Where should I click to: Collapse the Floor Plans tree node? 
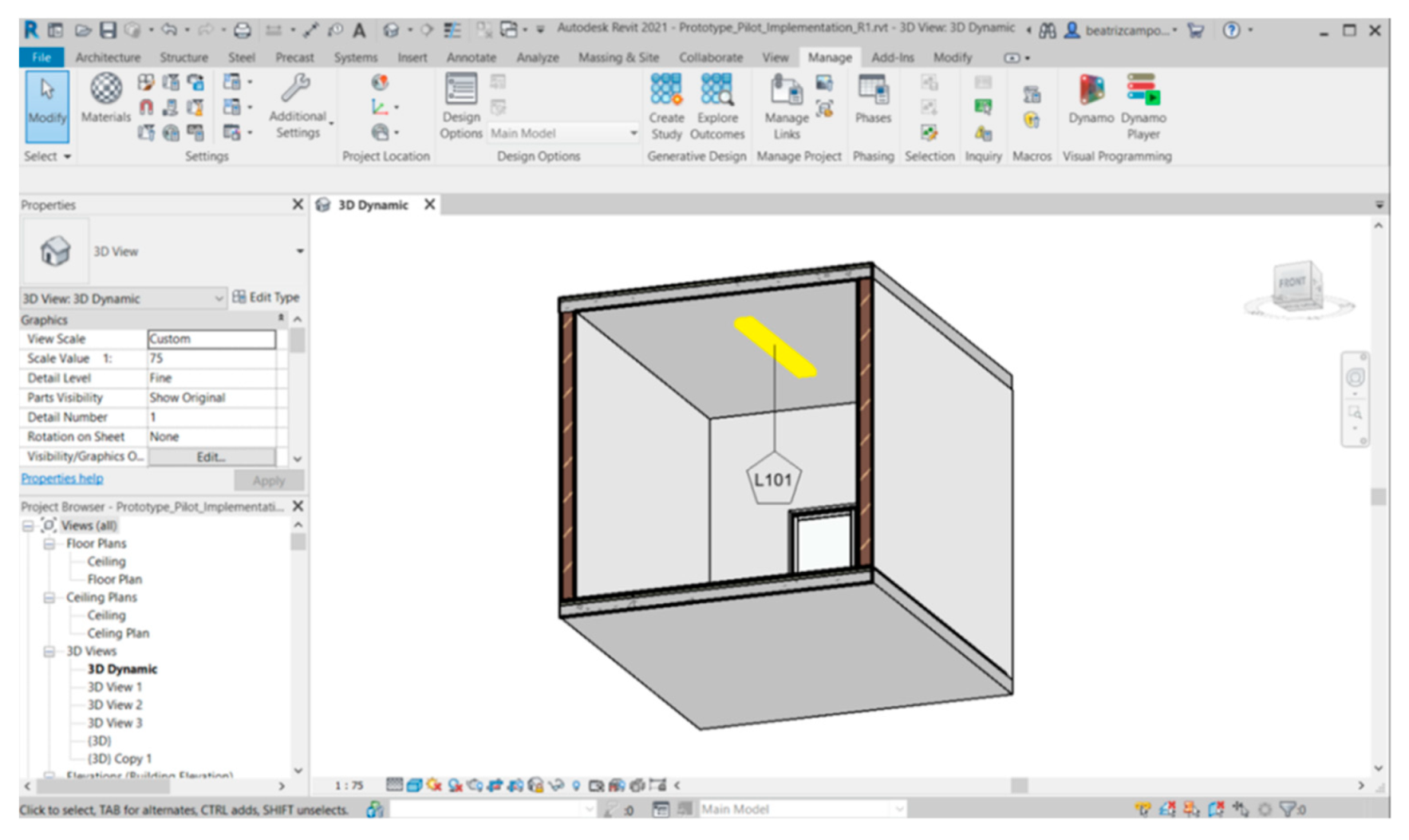coord(49,544)
